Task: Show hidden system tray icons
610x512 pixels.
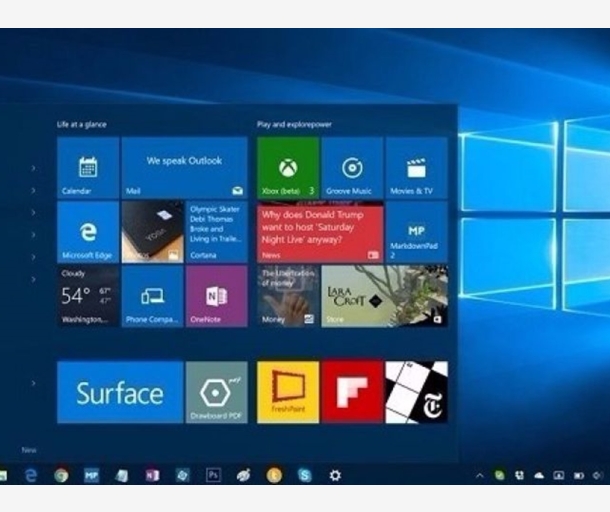Action: (480, 475)
